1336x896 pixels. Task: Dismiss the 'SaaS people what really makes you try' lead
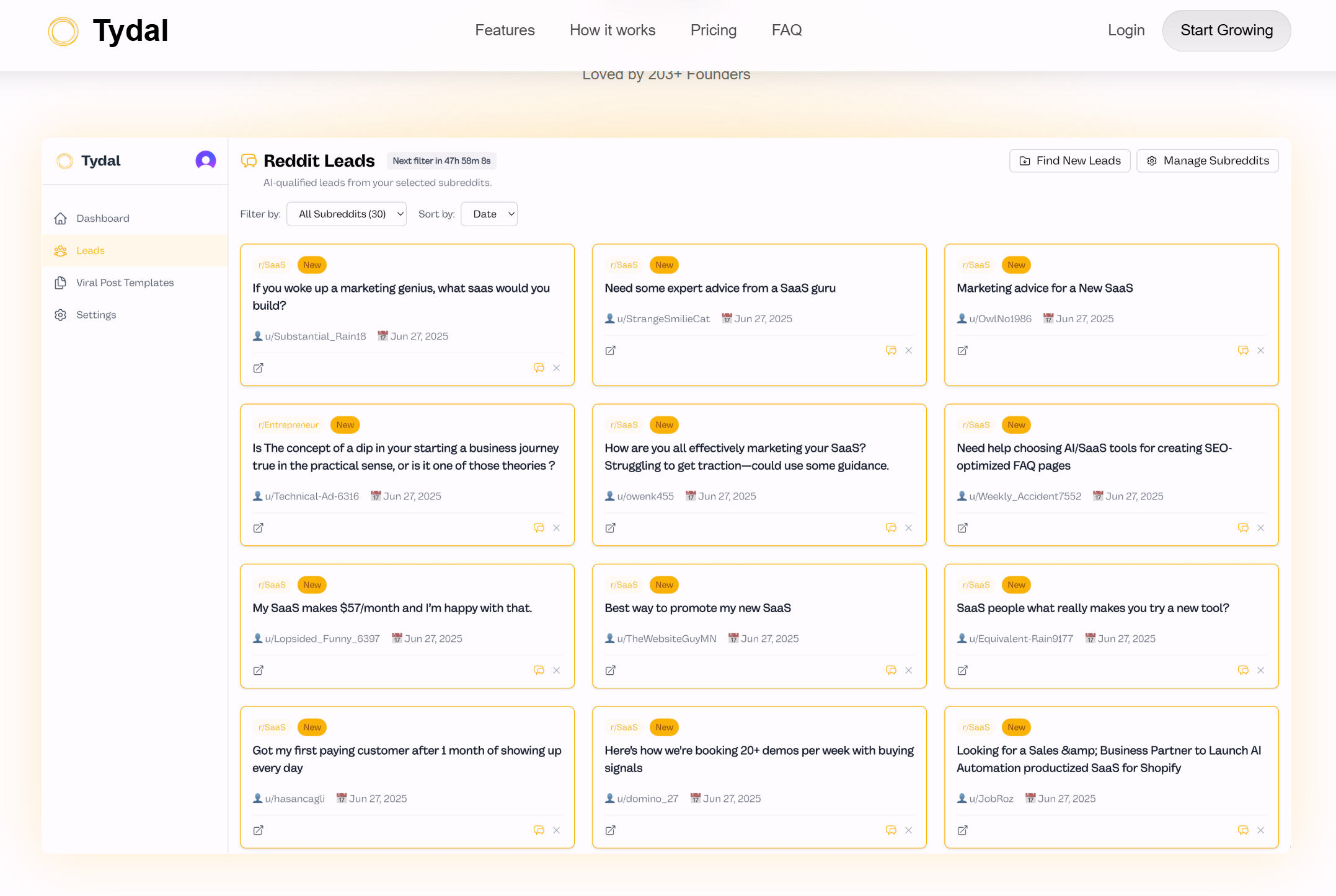[x=1261, y=670]
